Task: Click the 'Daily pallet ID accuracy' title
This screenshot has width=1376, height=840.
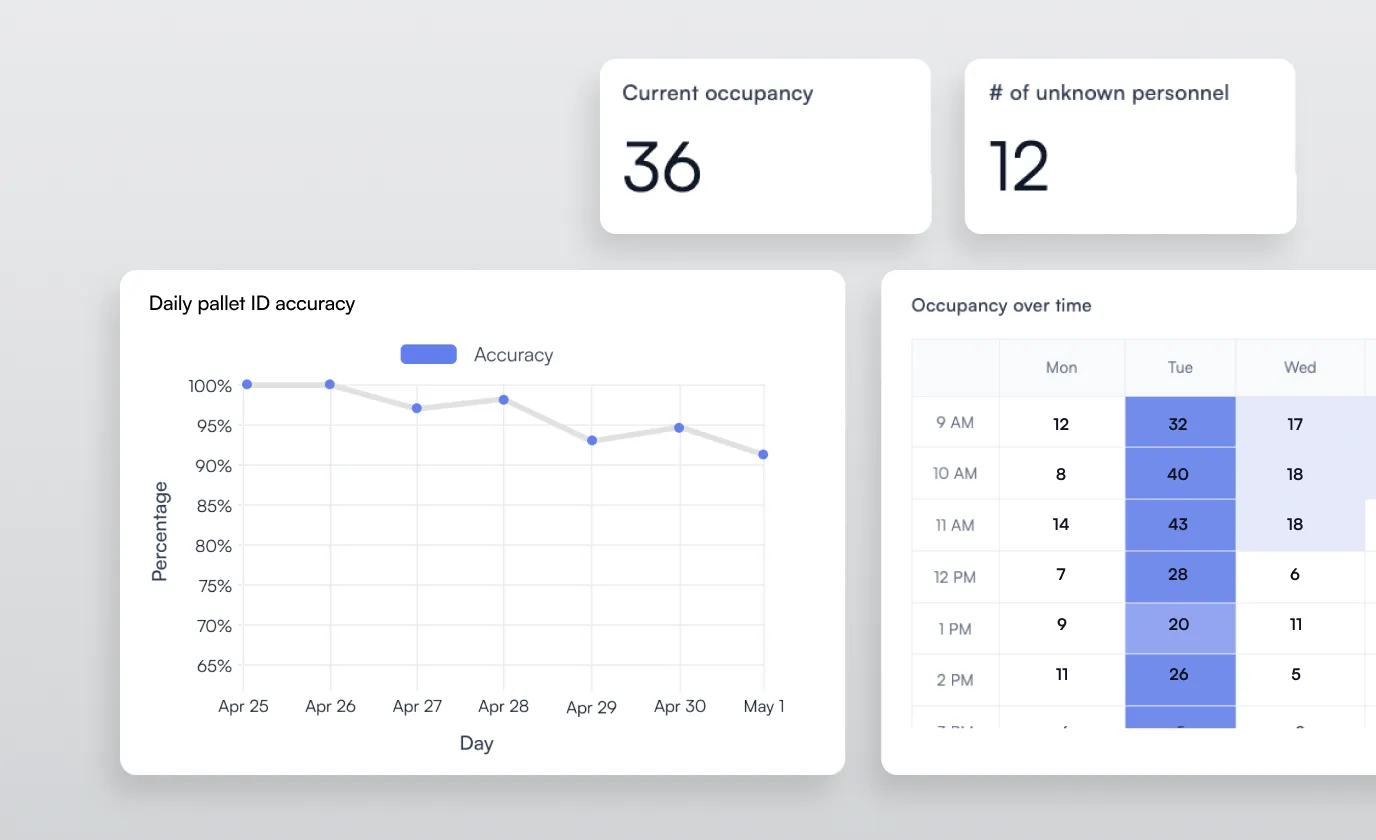Action: [252, 303]
